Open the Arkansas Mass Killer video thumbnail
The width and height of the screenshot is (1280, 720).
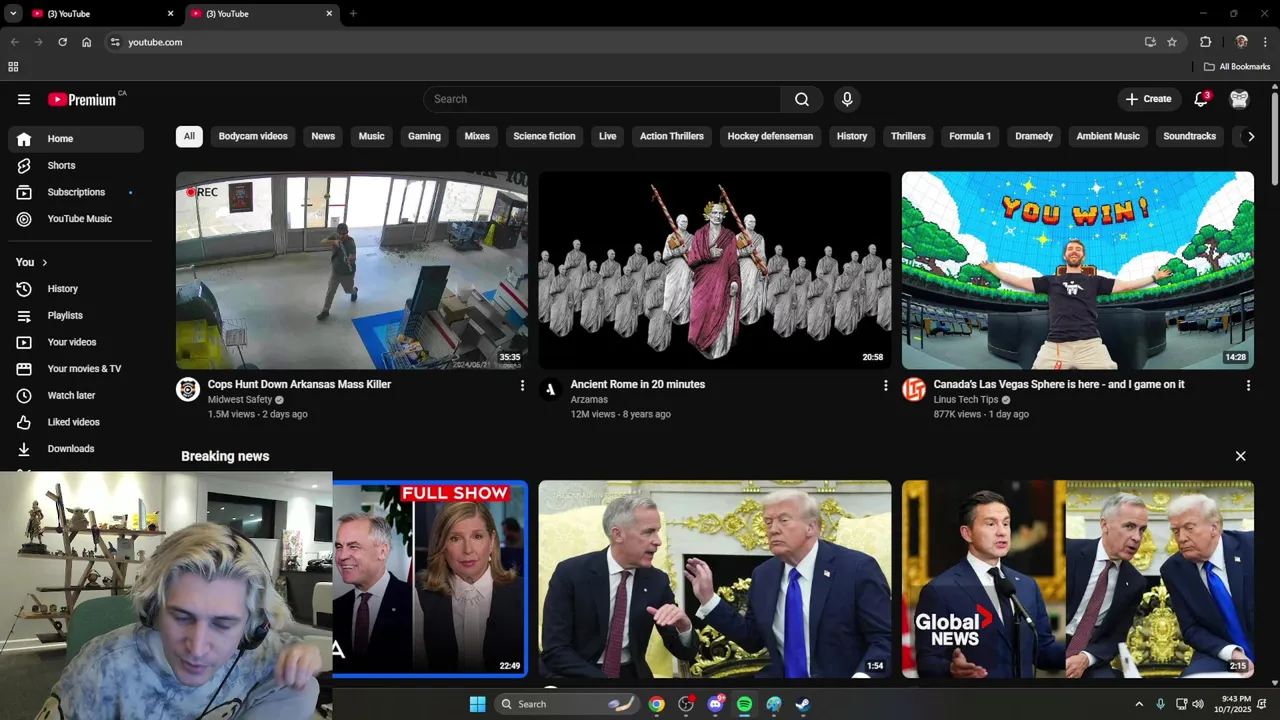click(352, 270)
